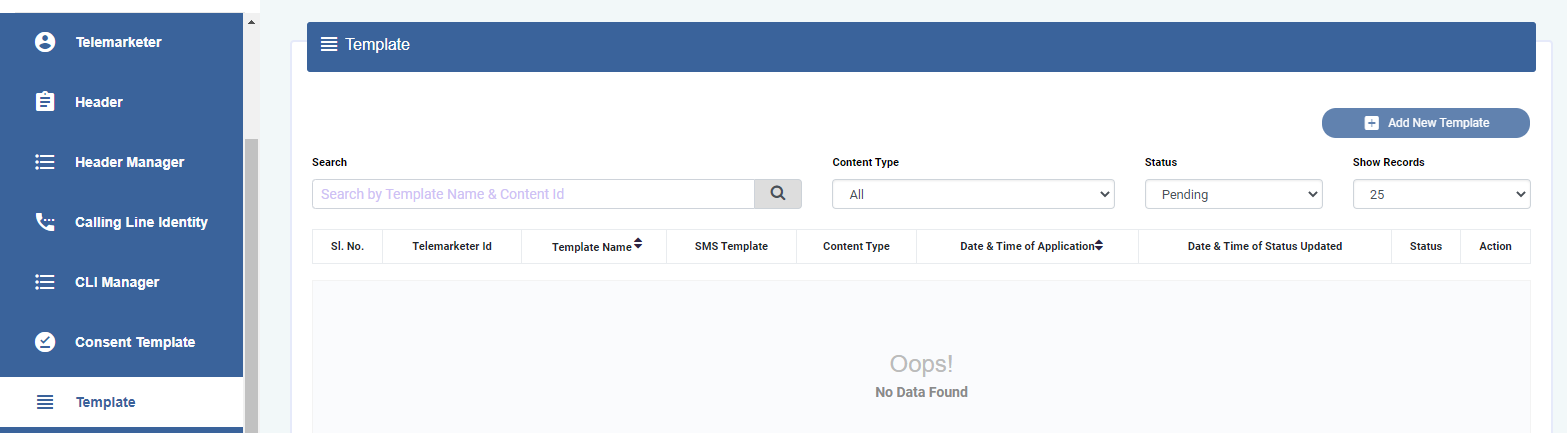This screenshot has width=1567, height=433.
Task: Click the Consent Template checkmark icon
Action: [x=45, y=342]
